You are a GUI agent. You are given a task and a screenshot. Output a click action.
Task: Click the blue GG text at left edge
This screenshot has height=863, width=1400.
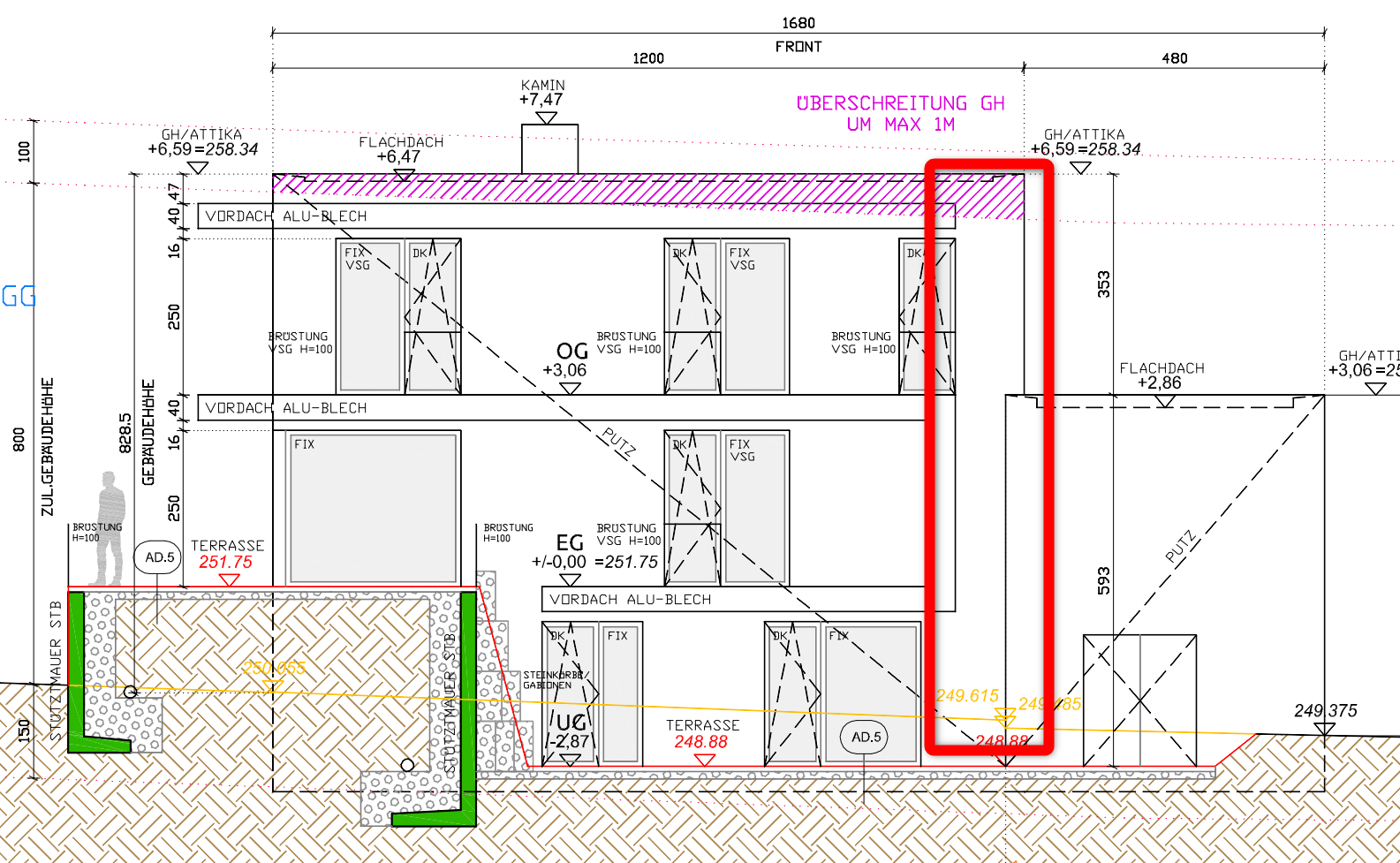coord(18,296)
